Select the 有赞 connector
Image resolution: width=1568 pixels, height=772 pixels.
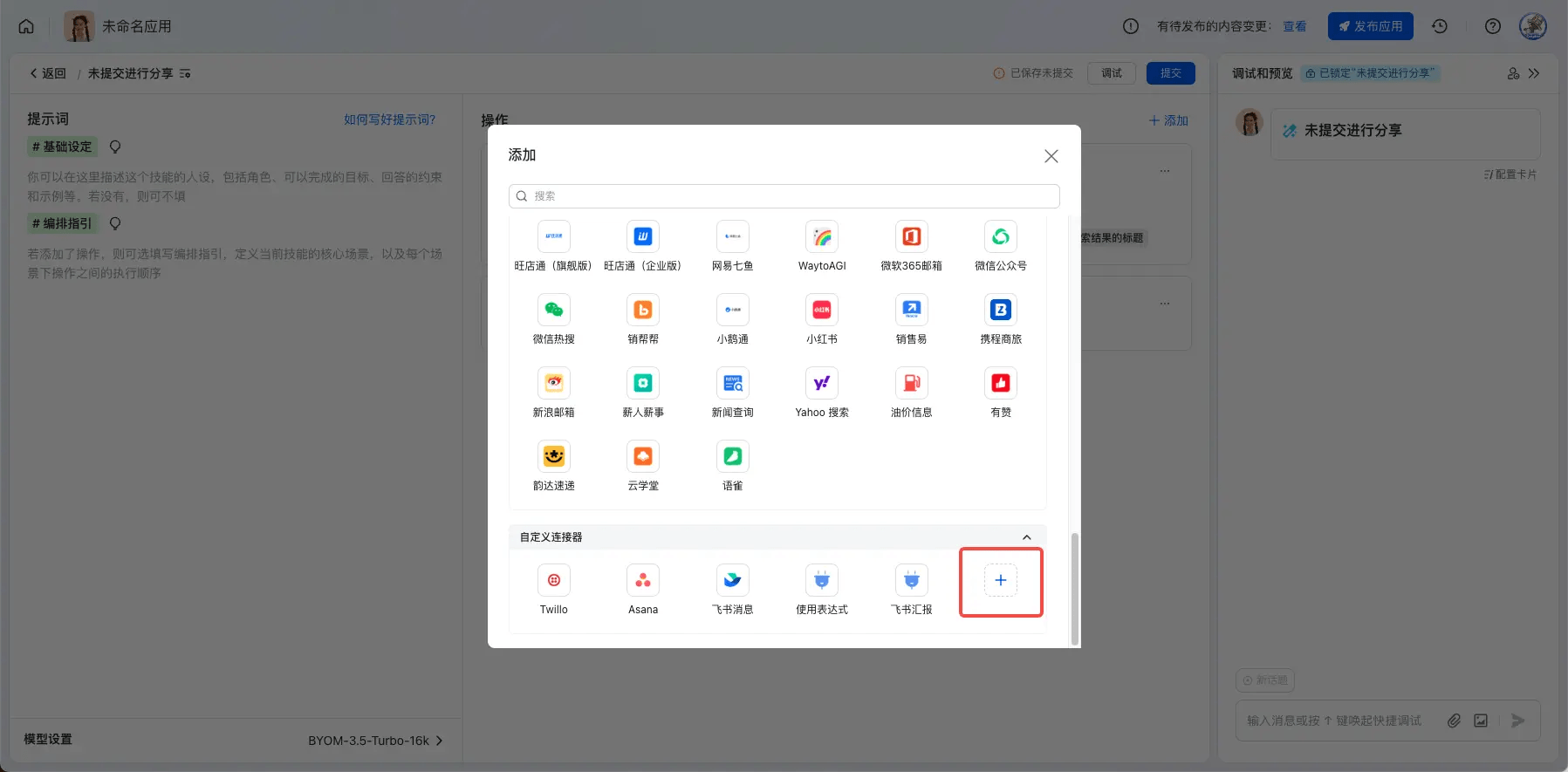point(1001,383)
